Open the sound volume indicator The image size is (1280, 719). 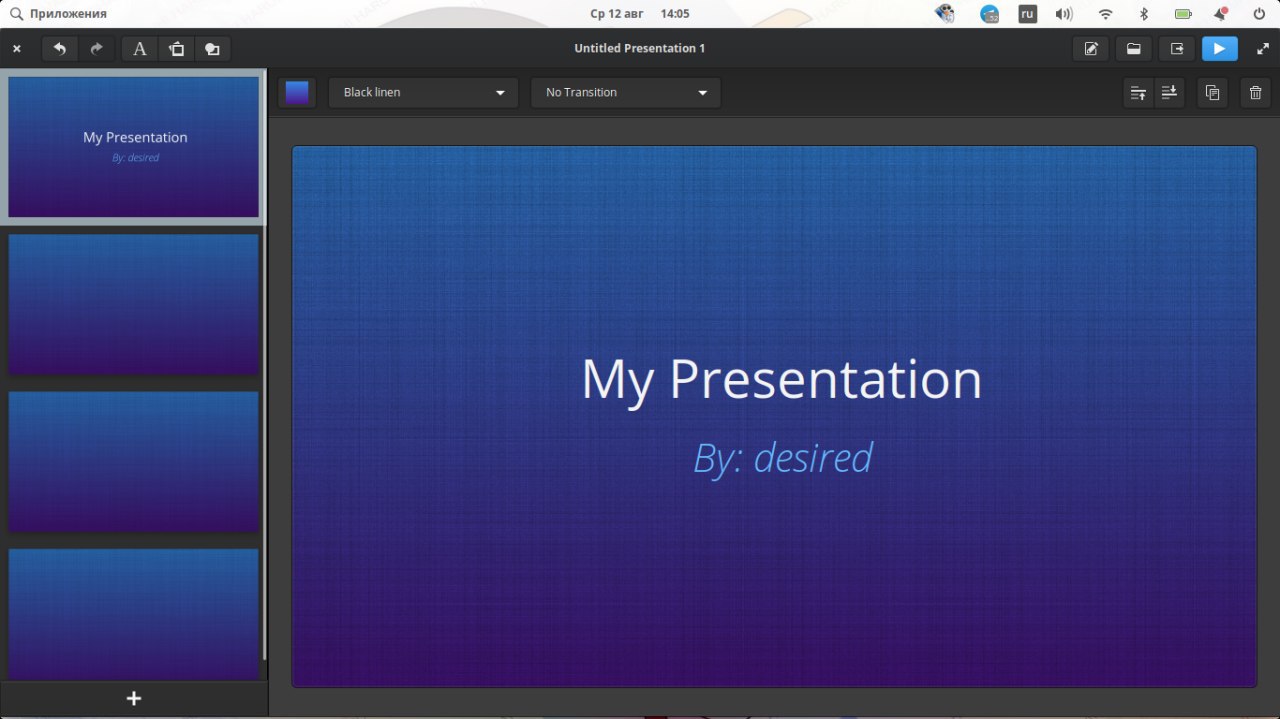[1064, 14]
